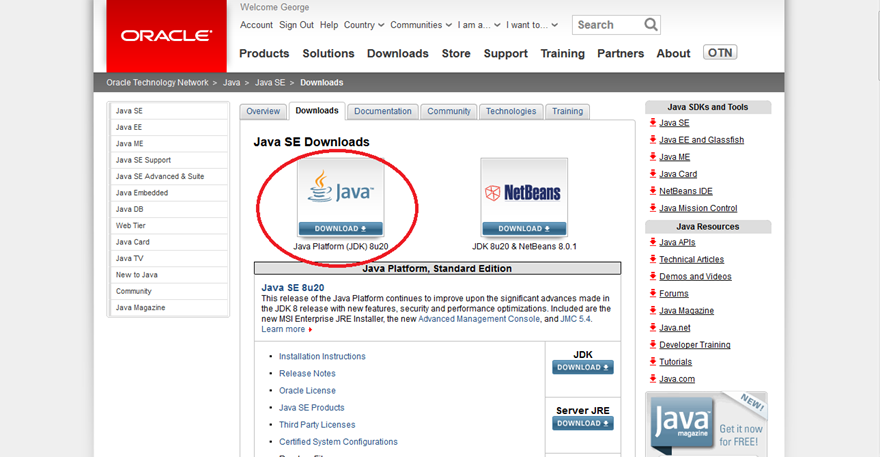The width and height of the screenshot is (880, 457).
Task: Click the NetBeans logo image
Action: point(523,190)
